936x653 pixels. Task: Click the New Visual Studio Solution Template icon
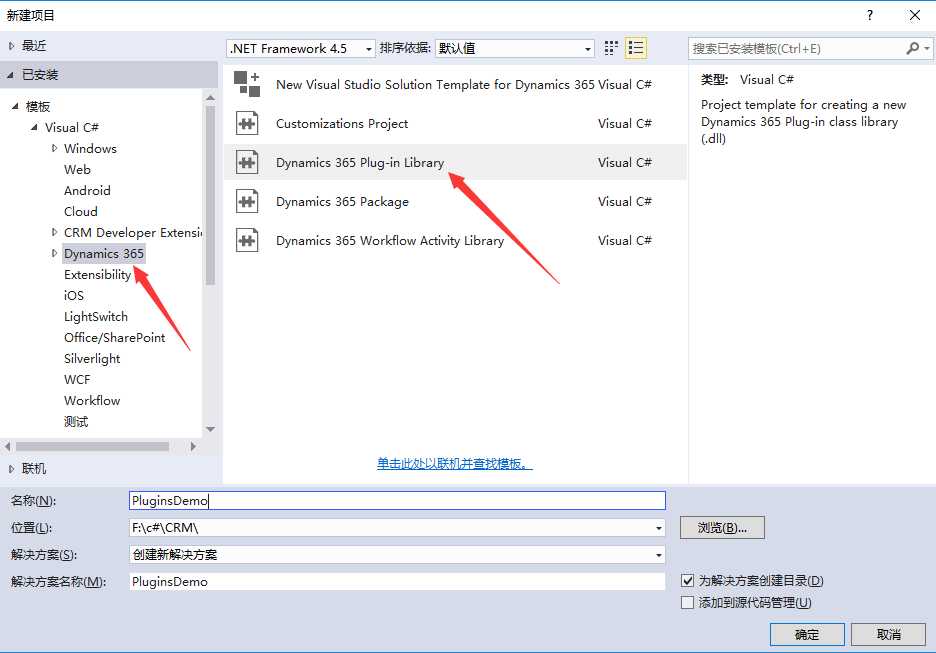click(247, 84)
